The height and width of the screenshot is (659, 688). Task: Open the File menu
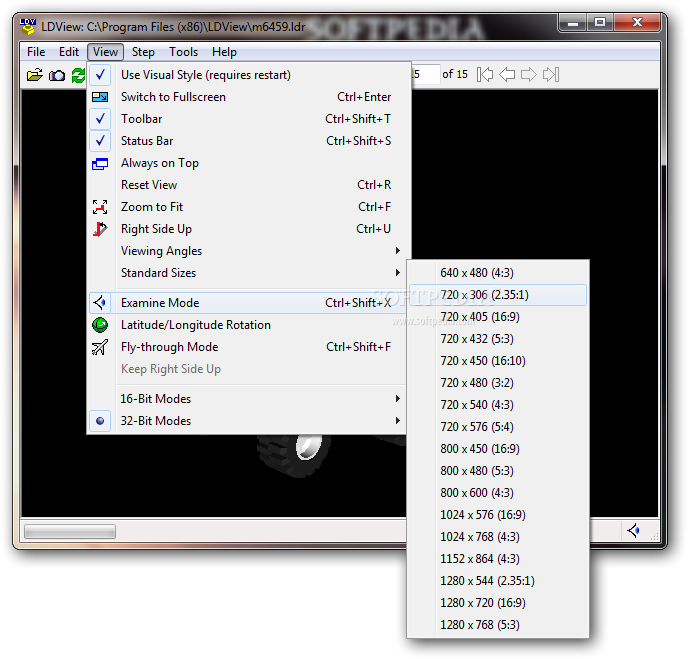(x=36, y=52)
